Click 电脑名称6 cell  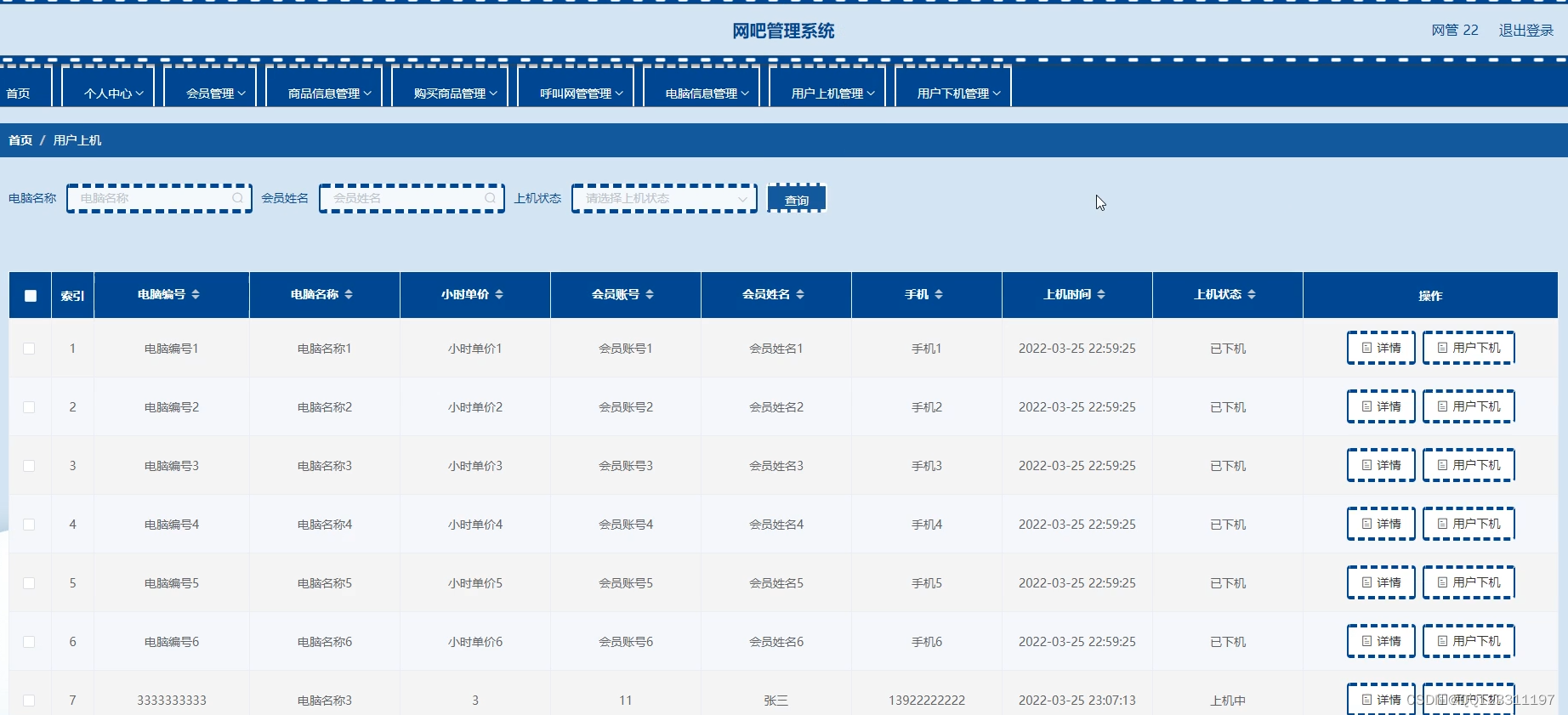point(325,642)
